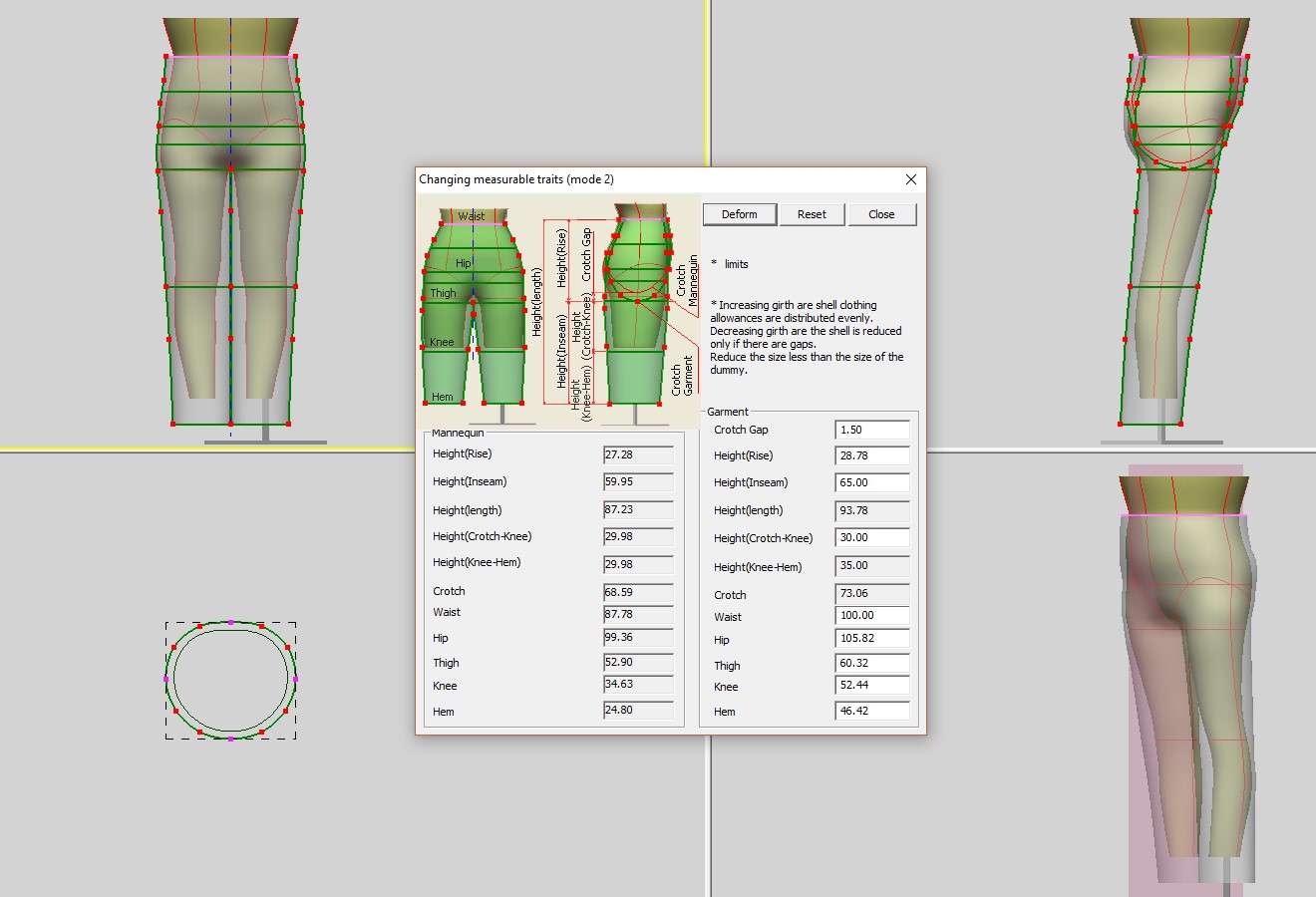
Task: Click the garment Thigh input field
Action: click(x=871, y=664)
